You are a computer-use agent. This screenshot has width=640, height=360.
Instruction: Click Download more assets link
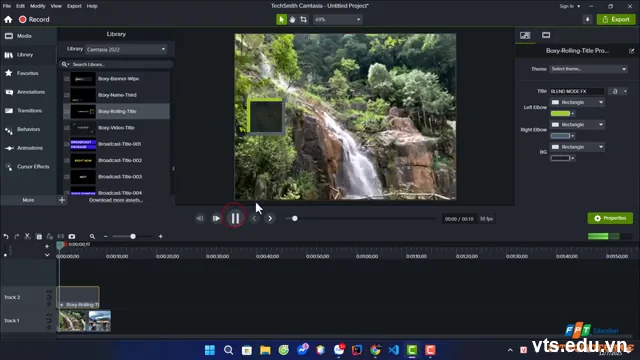coord(116,200)
